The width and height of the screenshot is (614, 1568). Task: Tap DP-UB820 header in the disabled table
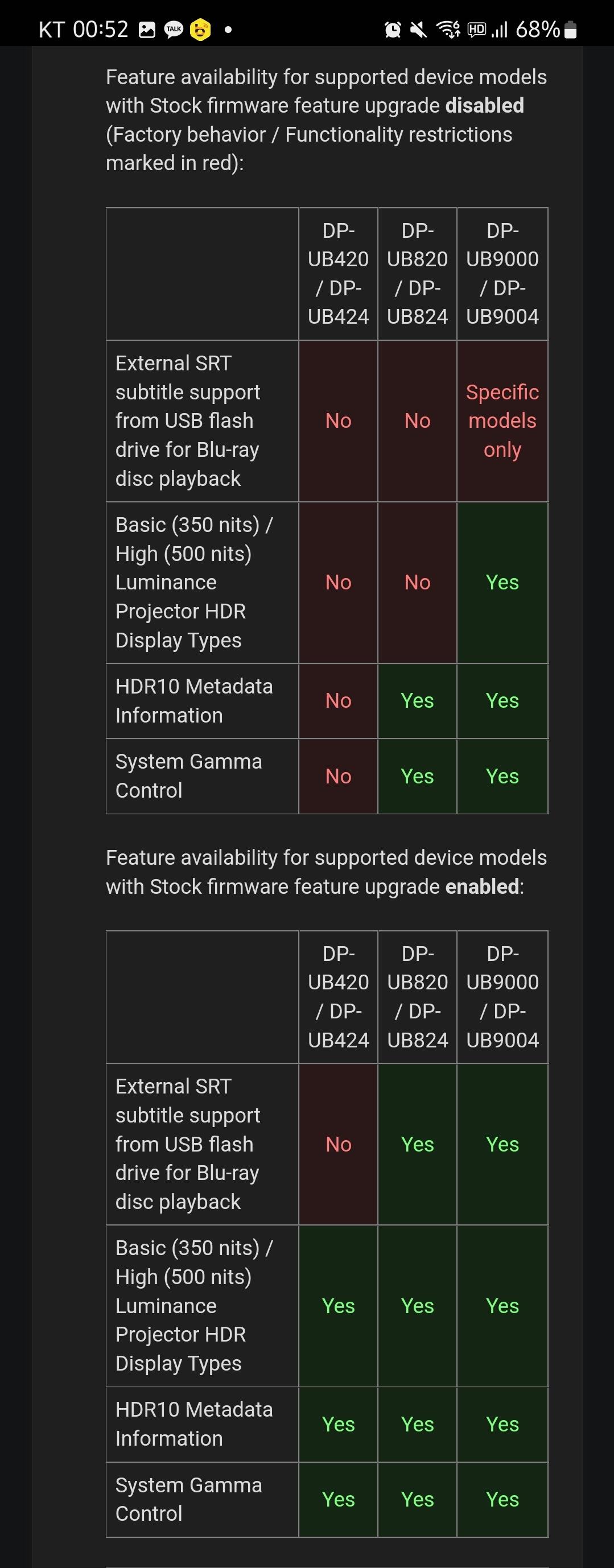[x=418, y=274]
